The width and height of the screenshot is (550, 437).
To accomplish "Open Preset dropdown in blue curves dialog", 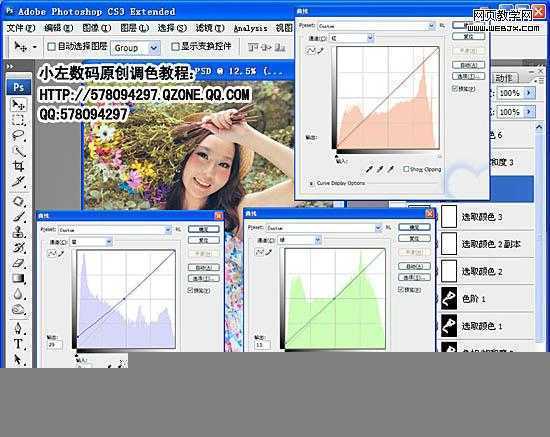I will click(168, 230).
